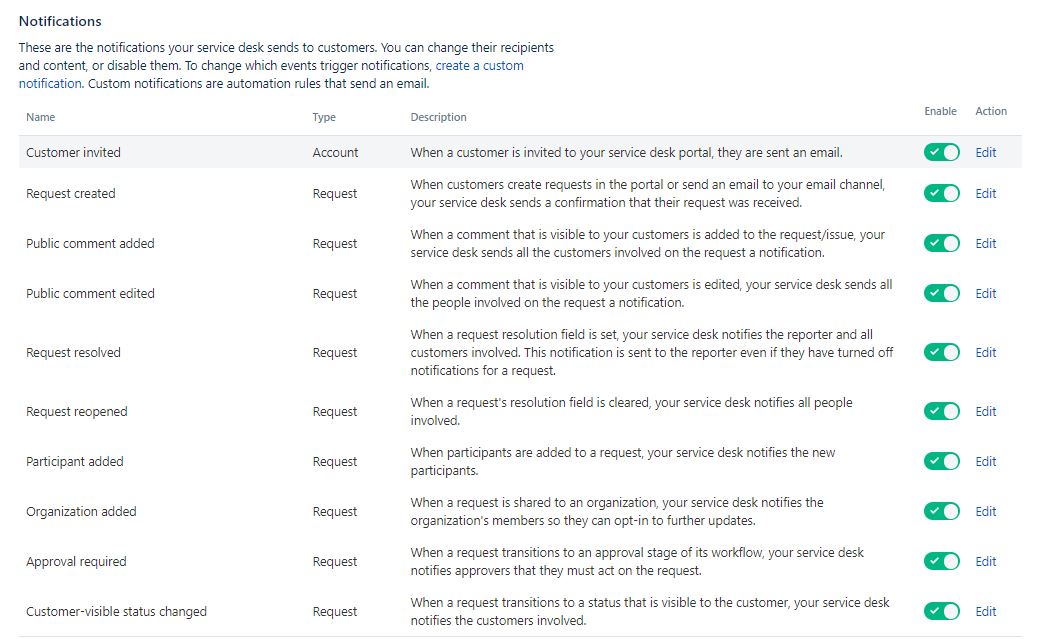
Task: Edit the Customer-visible status changed notification
Action: pos(986,611)
